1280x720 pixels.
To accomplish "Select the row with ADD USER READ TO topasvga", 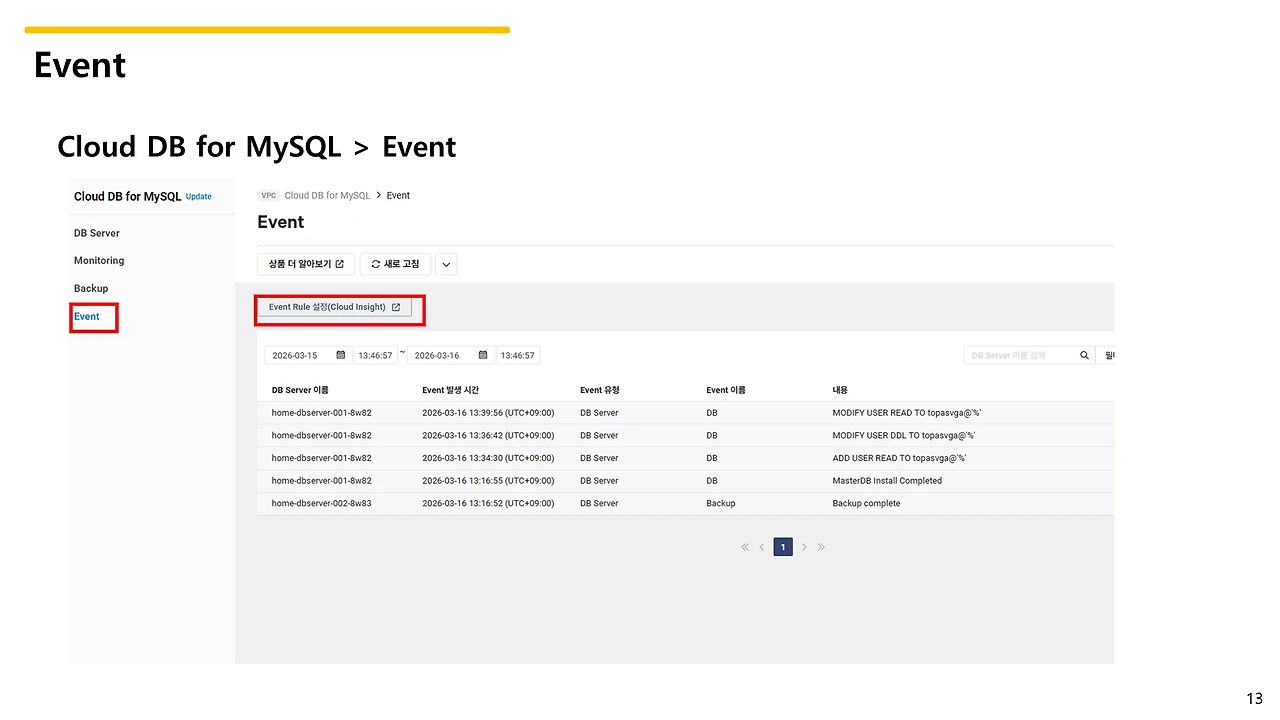I will (x=685, y=458).
